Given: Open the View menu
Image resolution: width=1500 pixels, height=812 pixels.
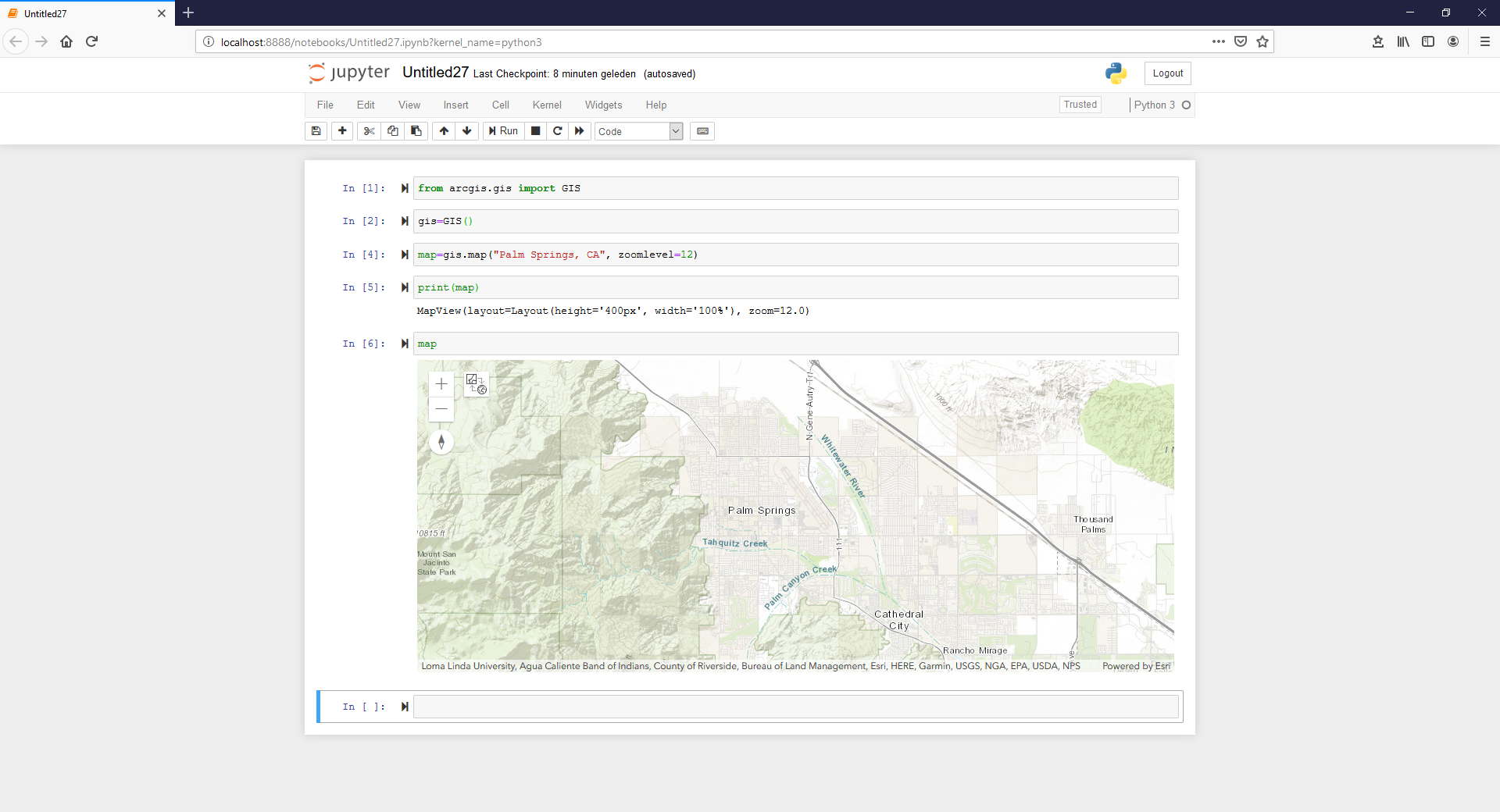Looking at the screenshot, I should click(x=409, y=105).
